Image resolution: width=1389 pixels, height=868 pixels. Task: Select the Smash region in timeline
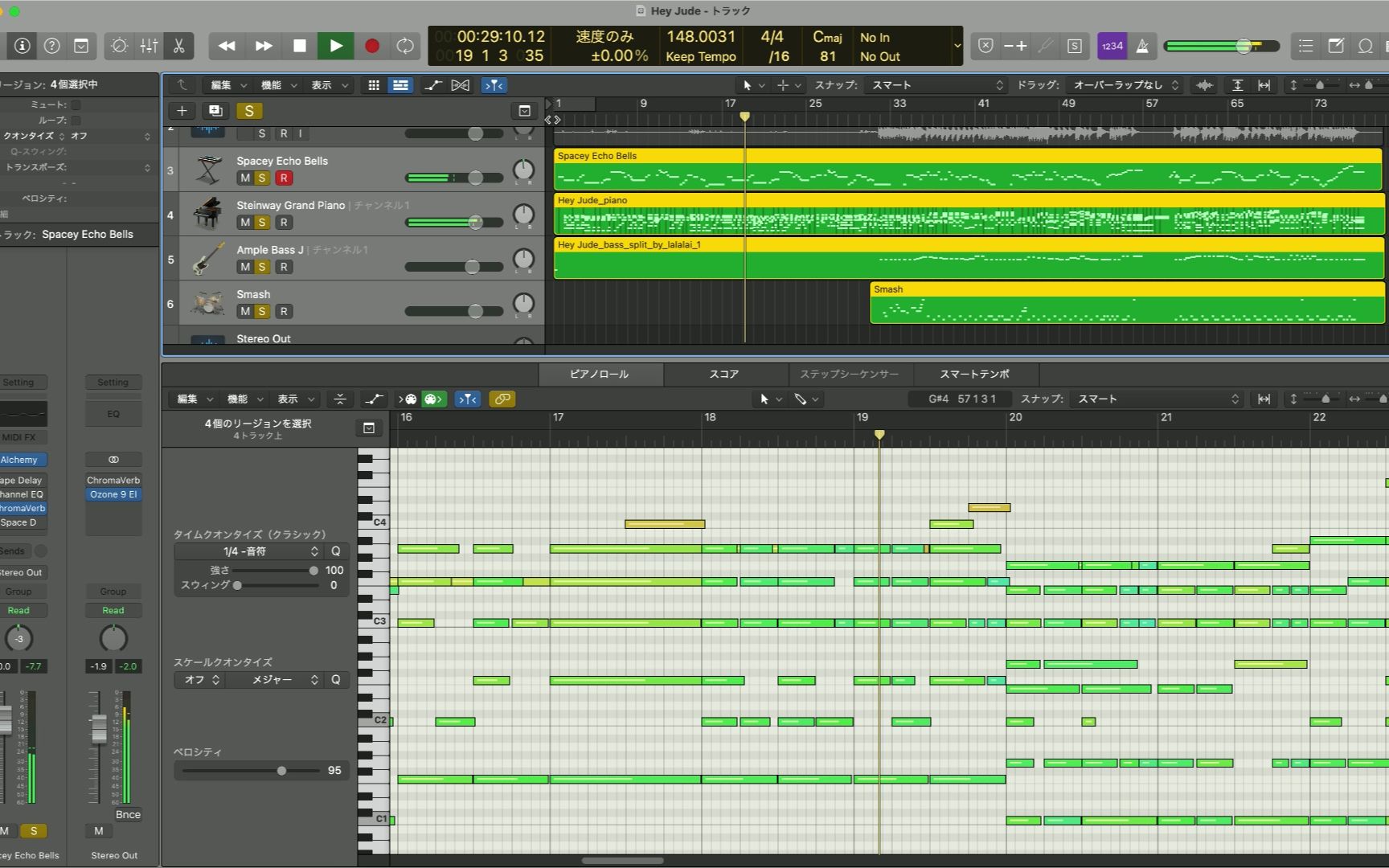(x=1127, y=302)
